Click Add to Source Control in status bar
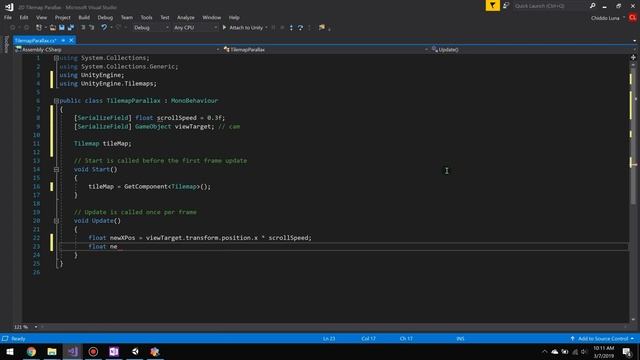This screenshot has width=640, height=360. [x=602, y=339]
